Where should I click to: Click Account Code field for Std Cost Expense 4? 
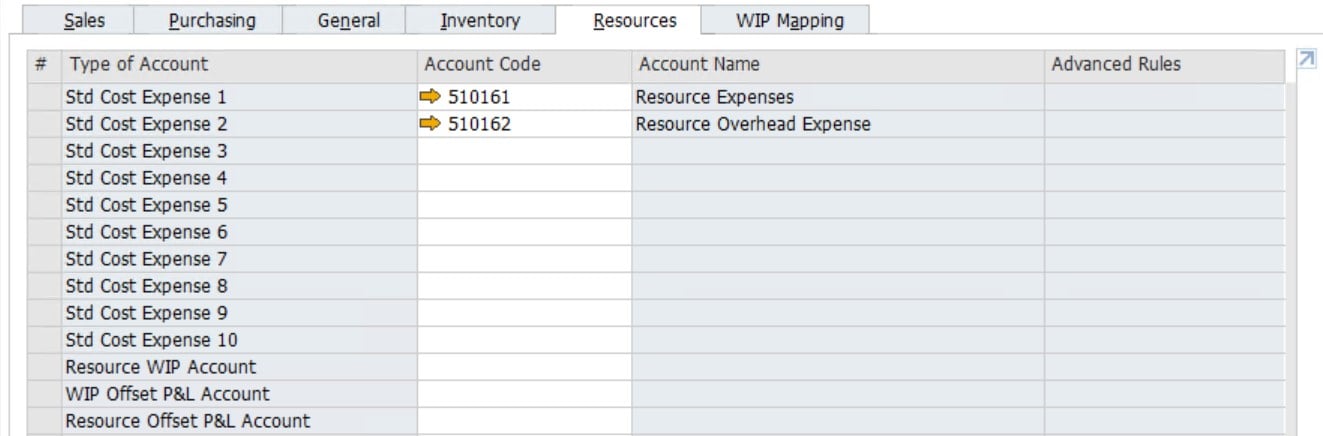point(524,178)
